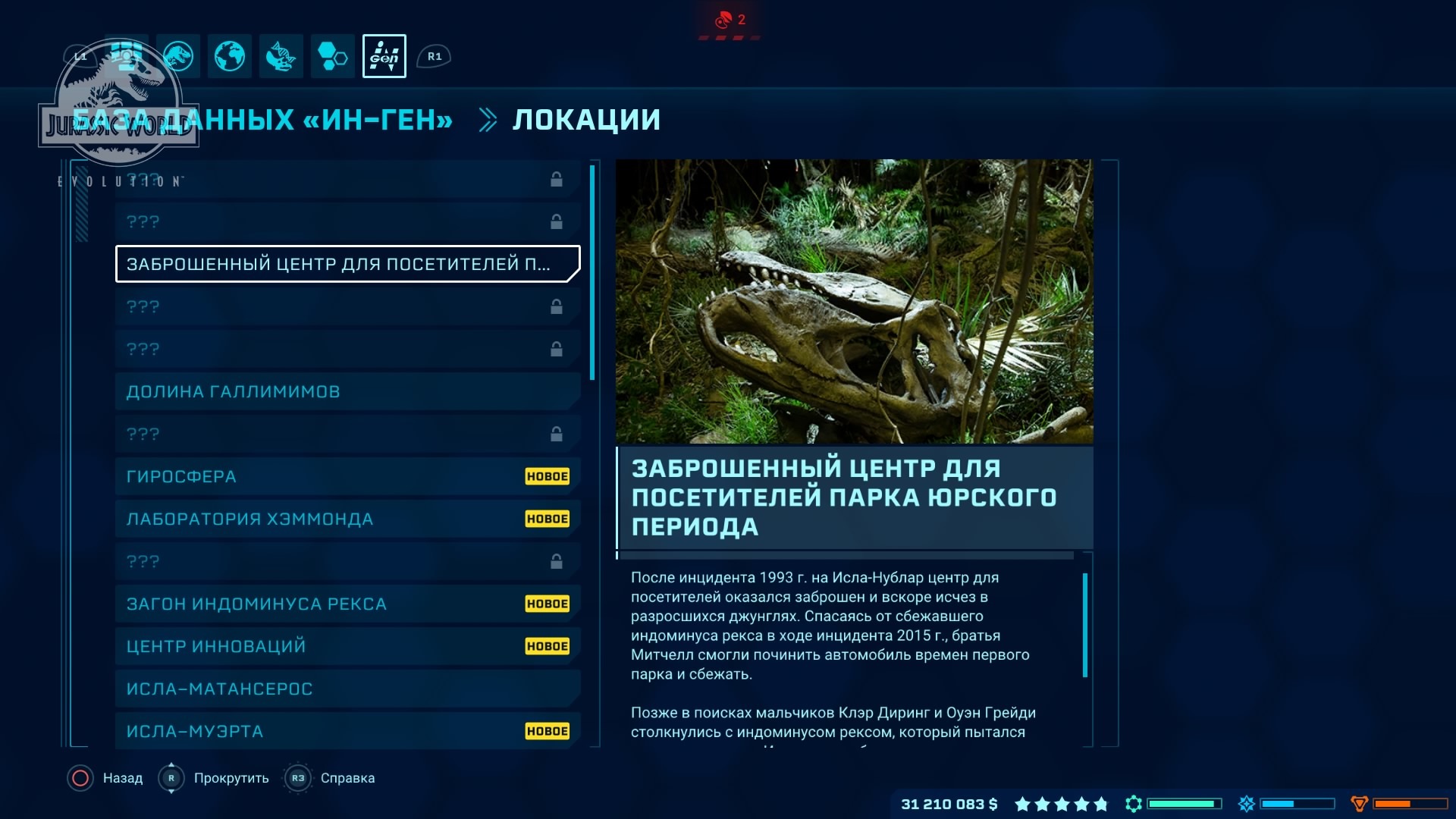
Task: Switch to the globe world tab
Action: (x=230, y=56)
